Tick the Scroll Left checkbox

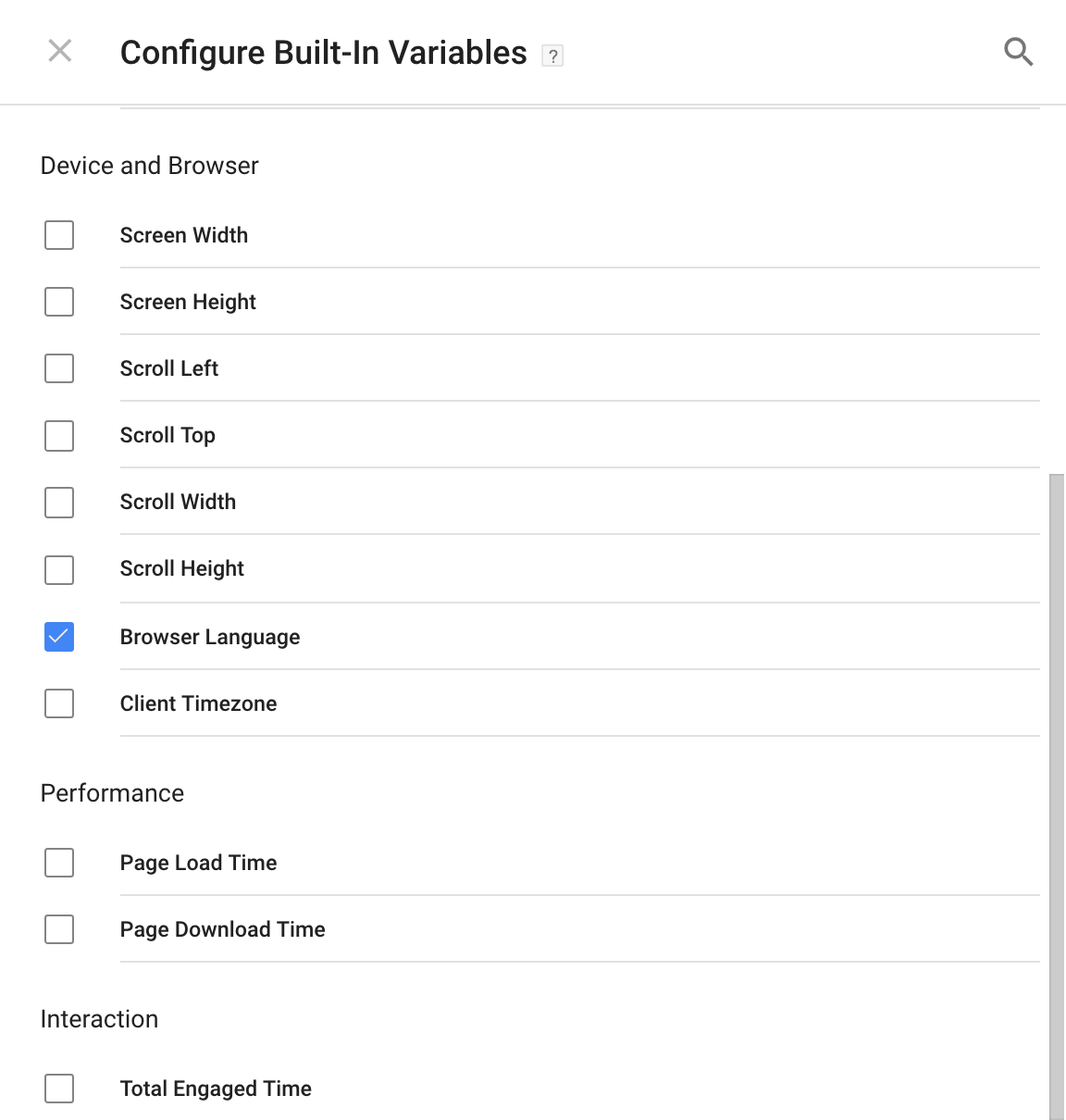click(x=59, y=368)
